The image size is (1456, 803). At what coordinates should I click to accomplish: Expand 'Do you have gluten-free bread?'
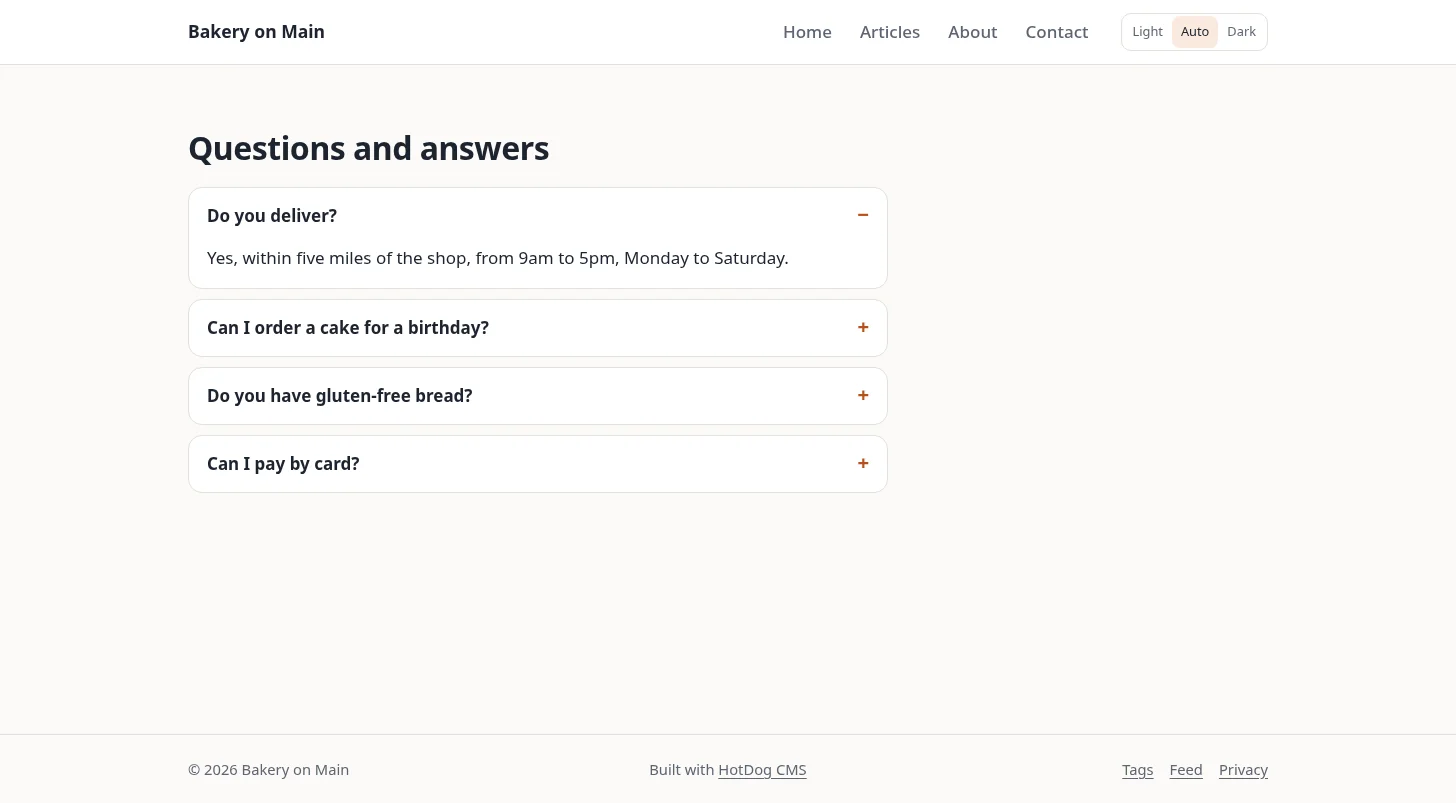[x=538, y=396]
